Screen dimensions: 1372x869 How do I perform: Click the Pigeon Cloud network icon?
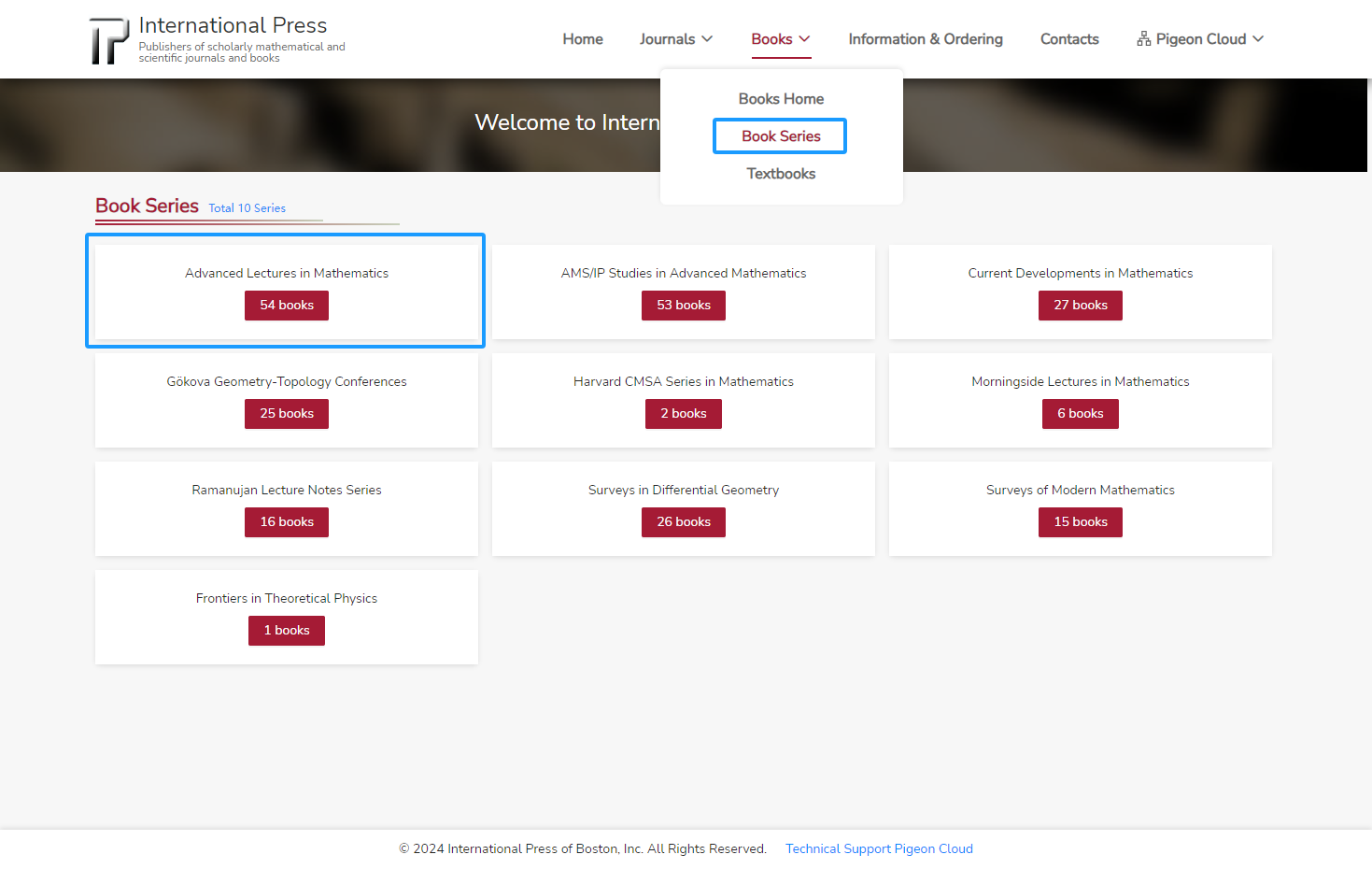(1143, 38)
